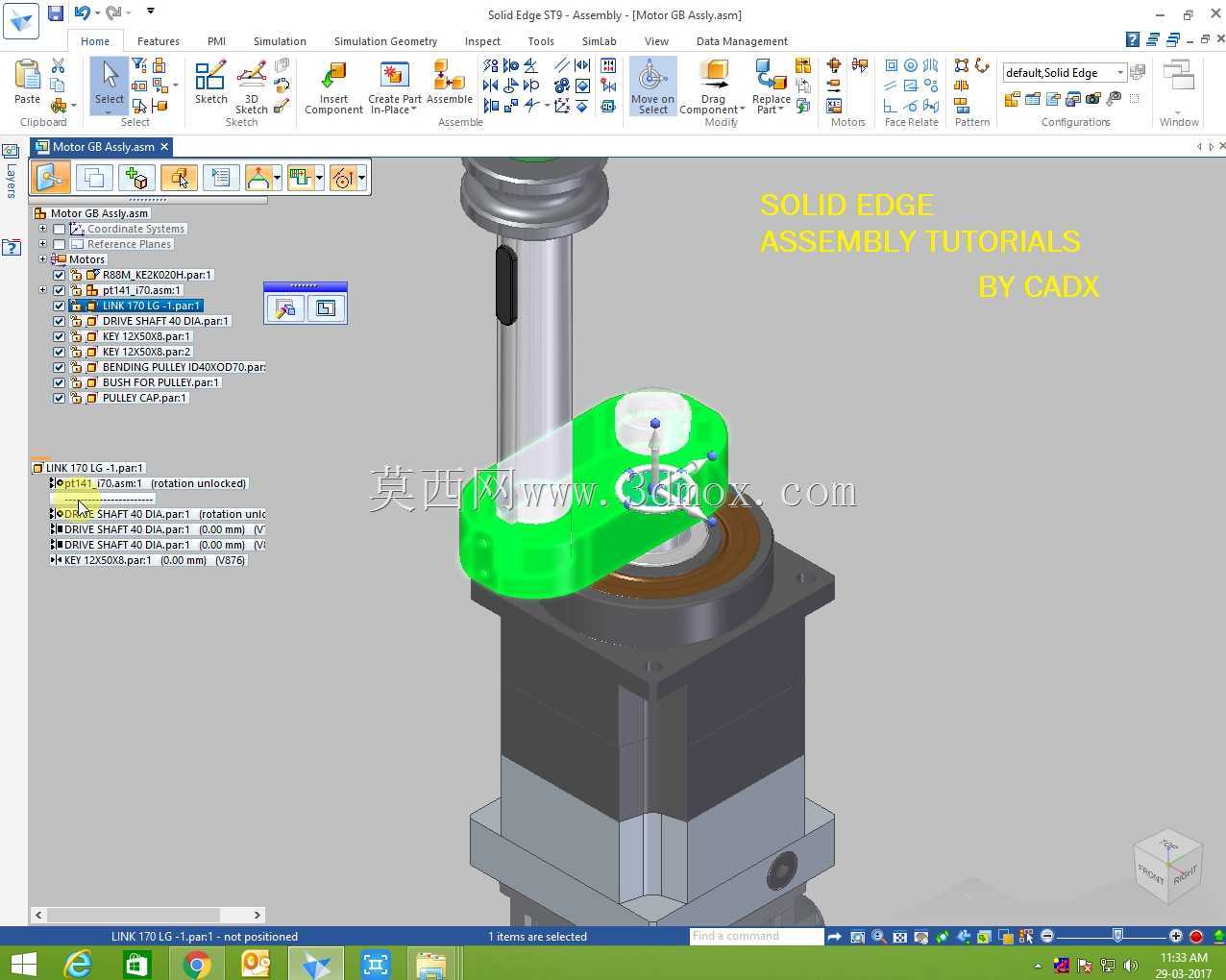The width and height of the screenshot is (1226, 980).
Task: Close the Motor GB Assly.asm document tab
Action: pos(164,147)
